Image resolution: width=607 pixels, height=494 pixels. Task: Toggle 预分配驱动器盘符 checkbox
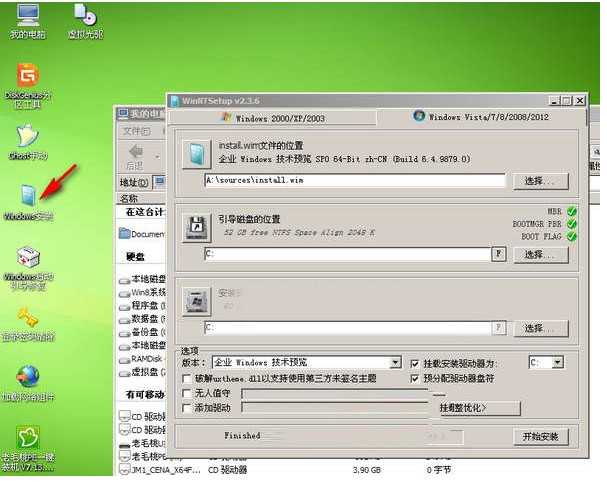click(415, 378)
